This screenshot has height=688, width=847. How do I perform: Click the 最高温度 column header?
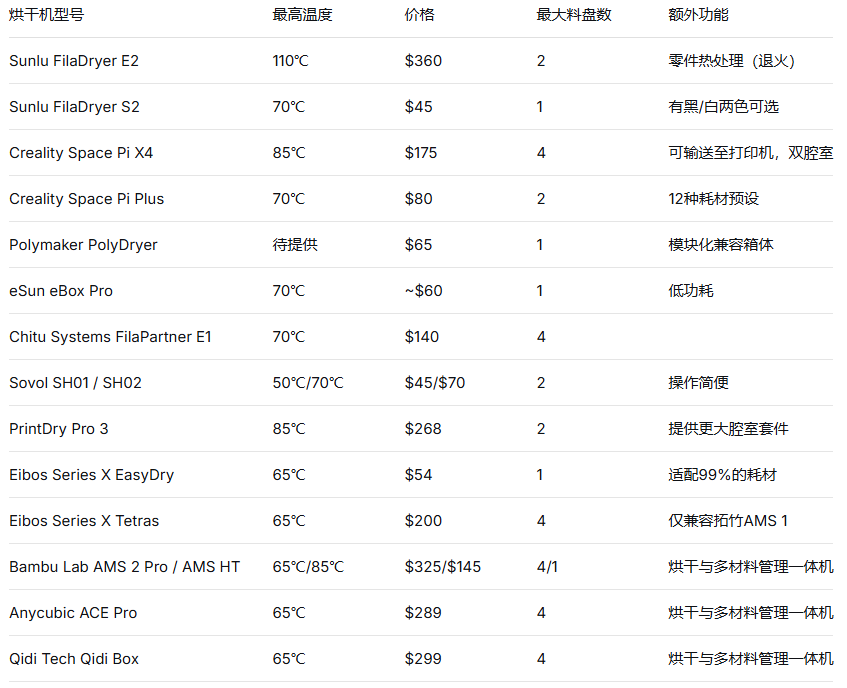coord(302,15)
